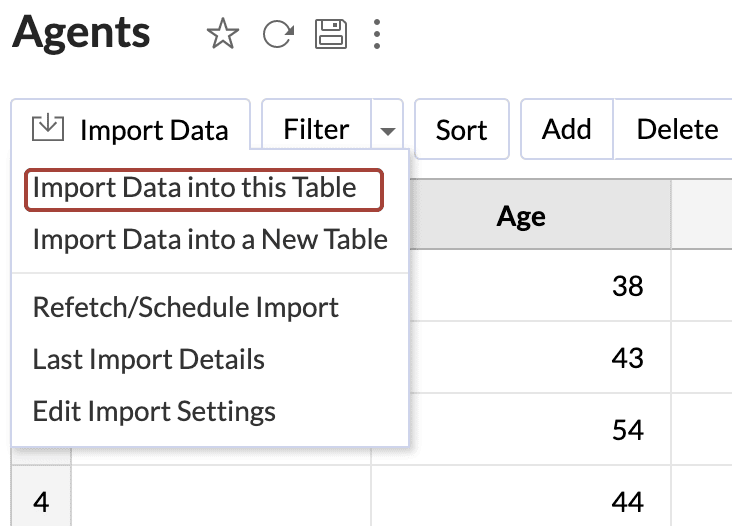Select the Age column header
Screen dimensions: 732x526
click(521, 217)
